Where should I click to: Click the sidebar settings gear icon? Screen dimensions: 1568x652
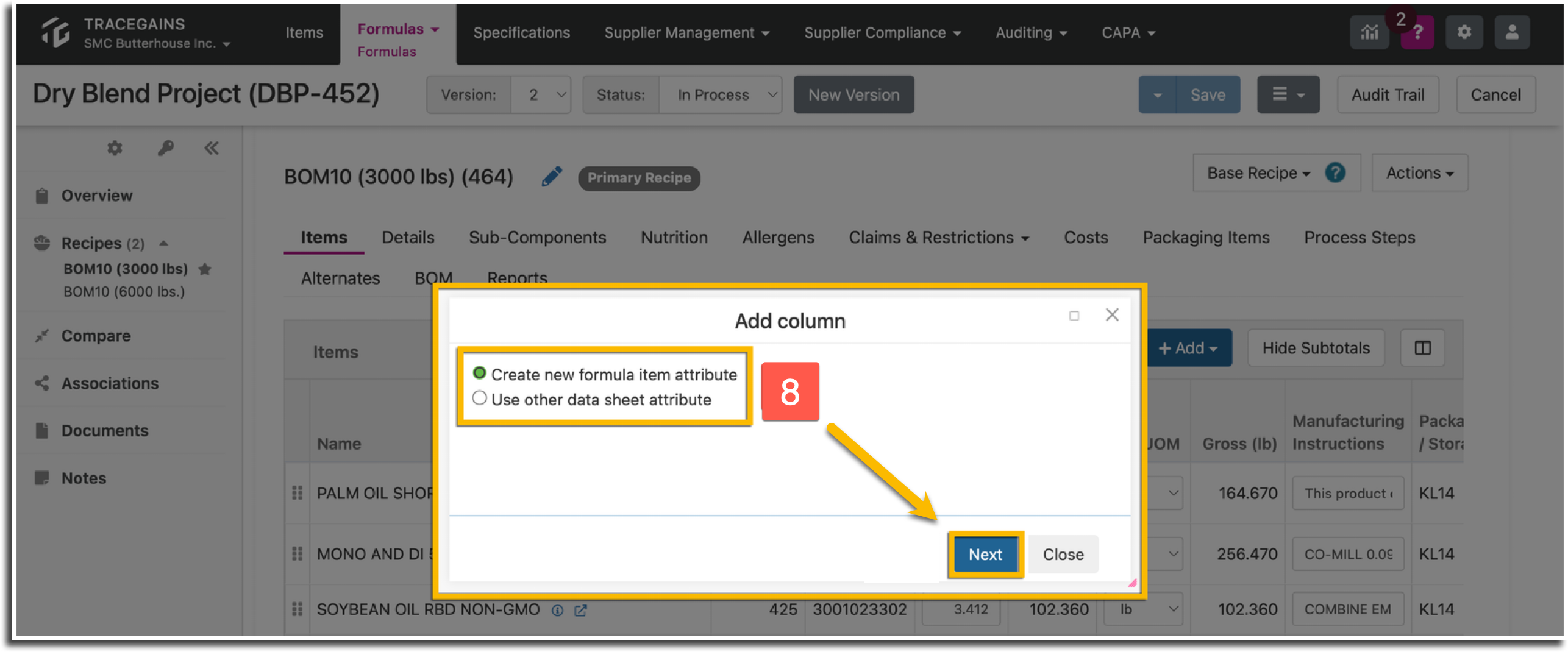pos(115,148)
